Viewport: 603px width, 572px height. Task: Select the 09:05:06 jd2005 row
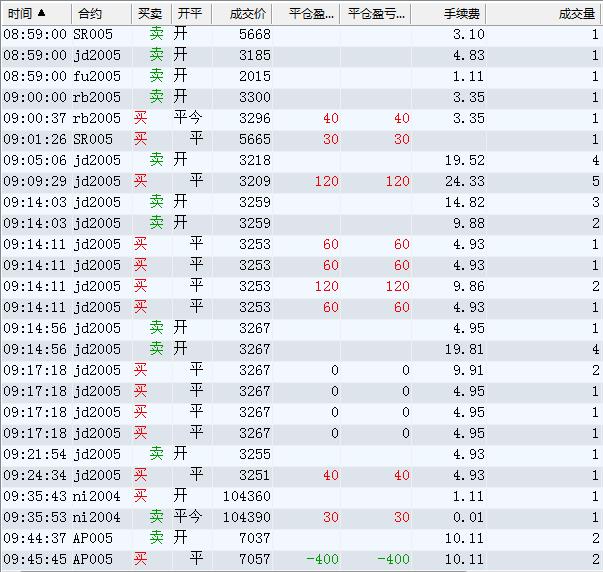302,160
